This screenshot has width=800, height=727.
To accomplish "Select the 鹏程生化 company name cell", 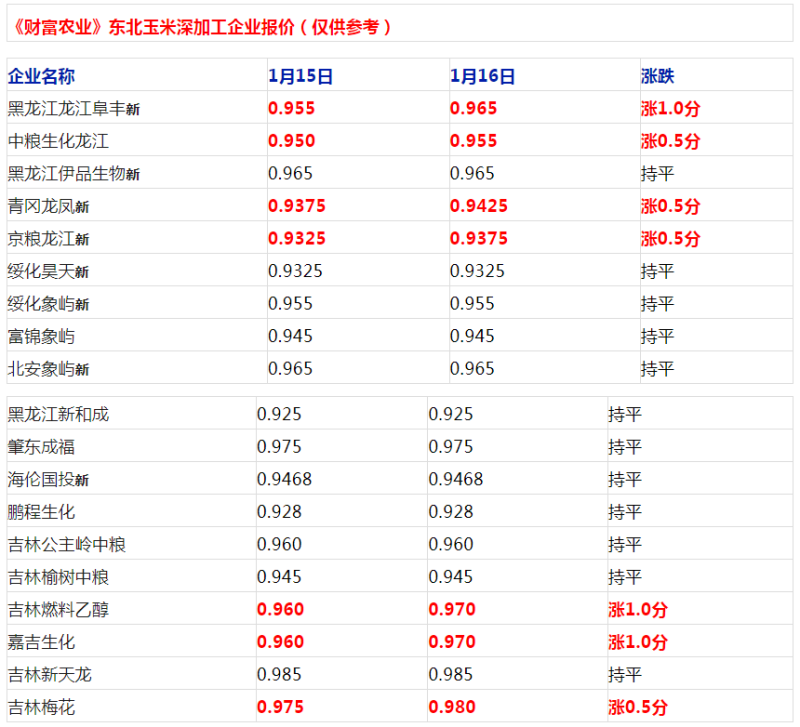I will pyautogui.click(x=41, y=512).
